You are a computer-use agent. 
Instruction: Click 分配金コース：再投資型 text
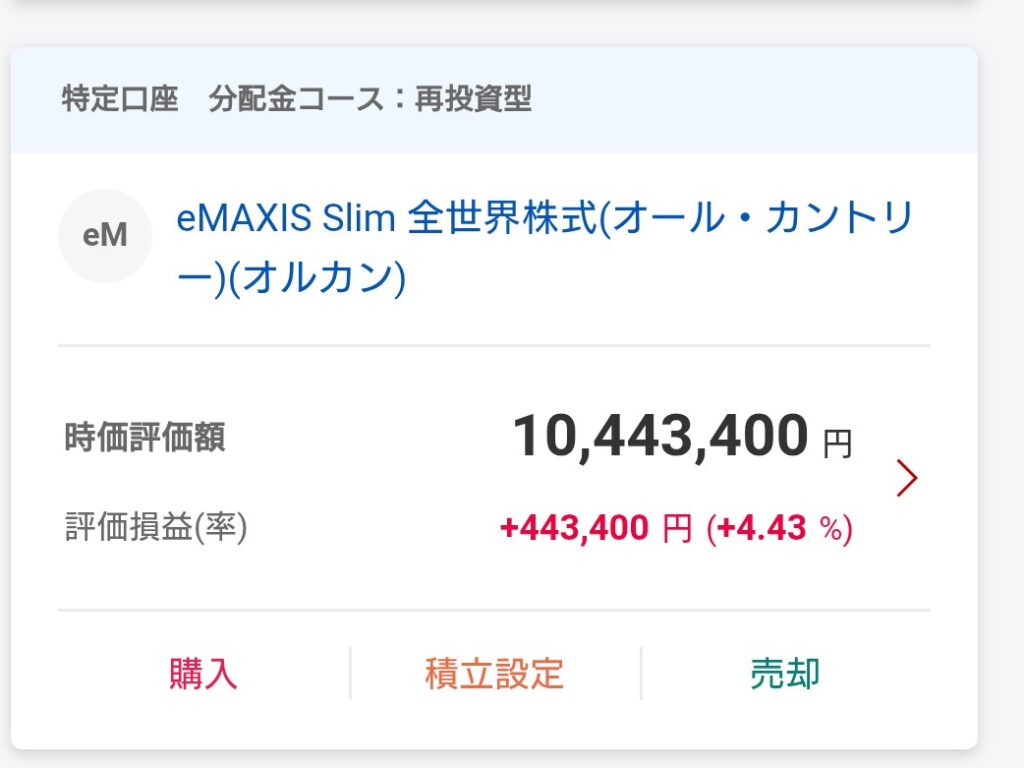pyautogui.click(x=370, y=99)
